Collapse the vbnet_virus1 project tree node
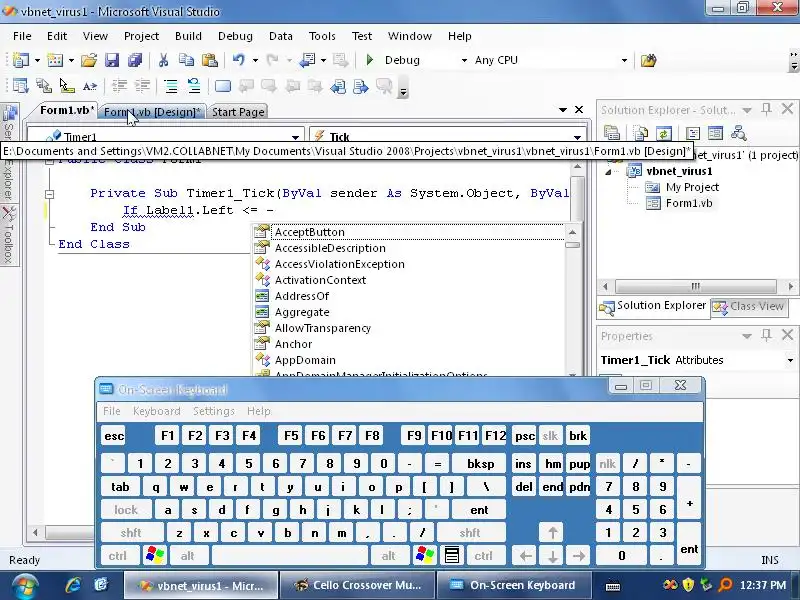Viewport: 800px width, 600px height. [x=608, y=172]
